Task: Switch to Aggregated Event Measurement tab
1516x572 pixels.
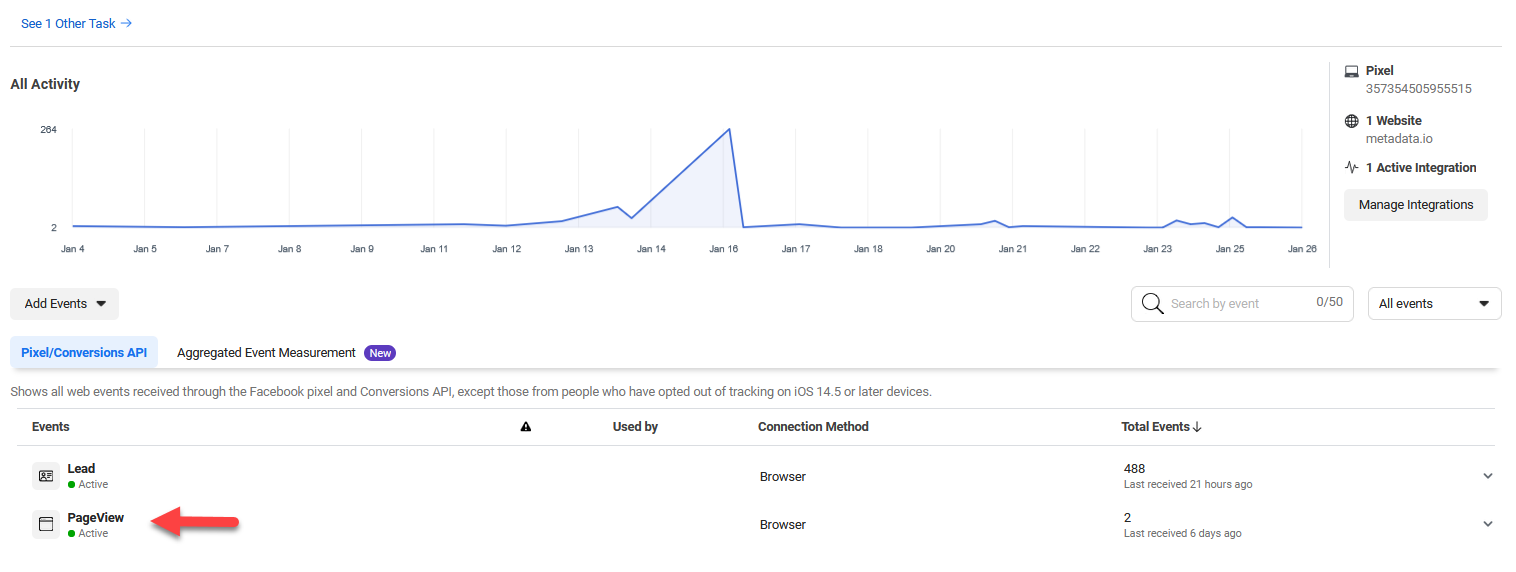Action: click(266, 353)
